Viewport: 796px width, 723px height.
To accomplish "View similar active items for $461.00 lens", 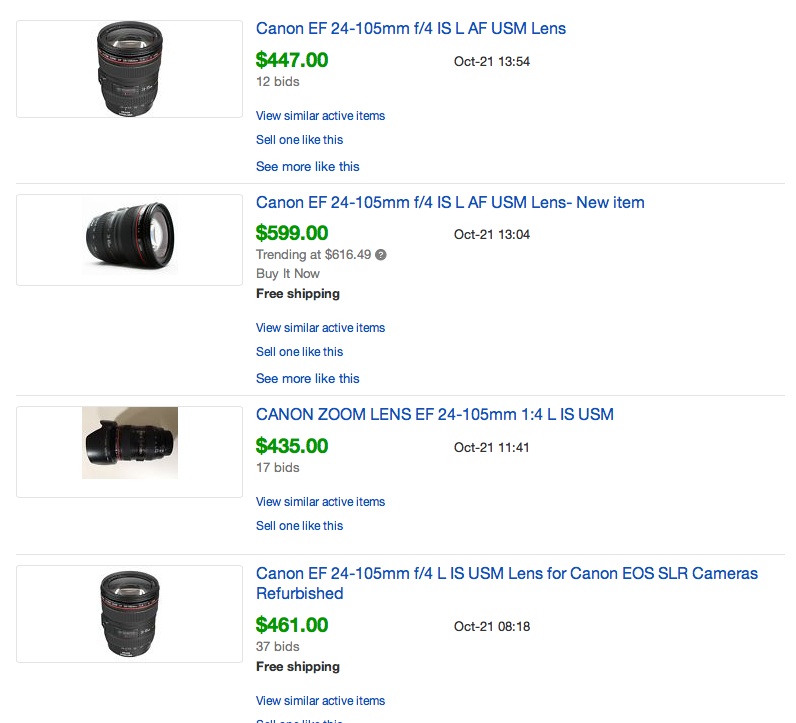I will 320,701.
